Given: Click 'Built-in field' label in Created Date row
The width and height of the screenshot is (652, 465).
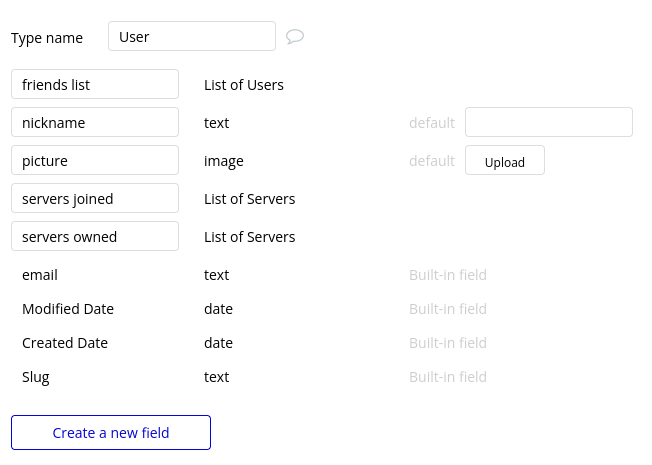Looking at the screenshot, I should (448, 343).
